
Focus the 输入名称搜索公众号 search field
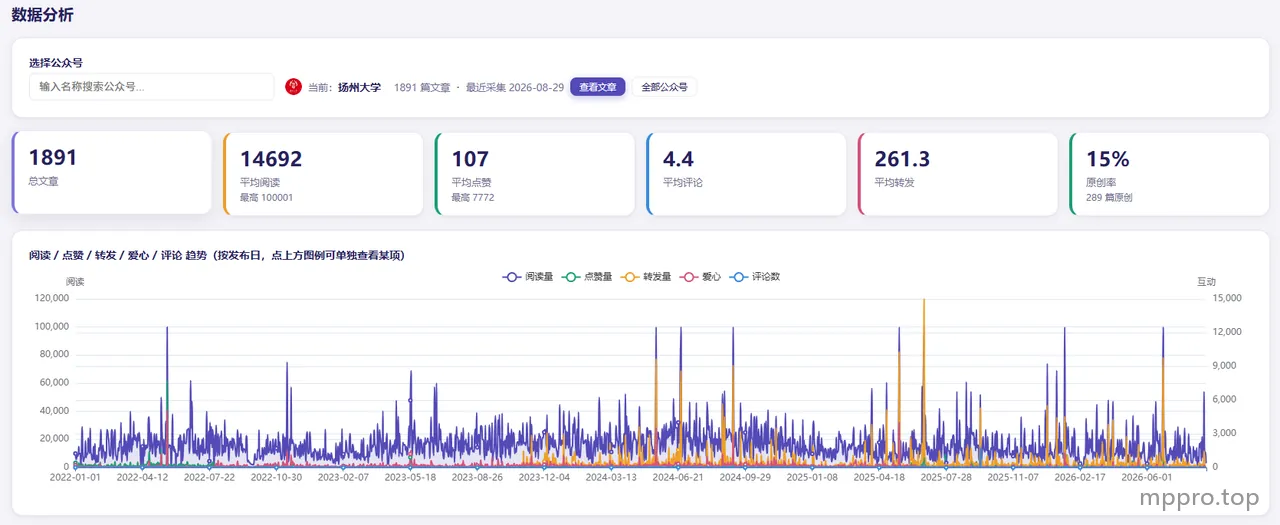click(x=152, y=87)
